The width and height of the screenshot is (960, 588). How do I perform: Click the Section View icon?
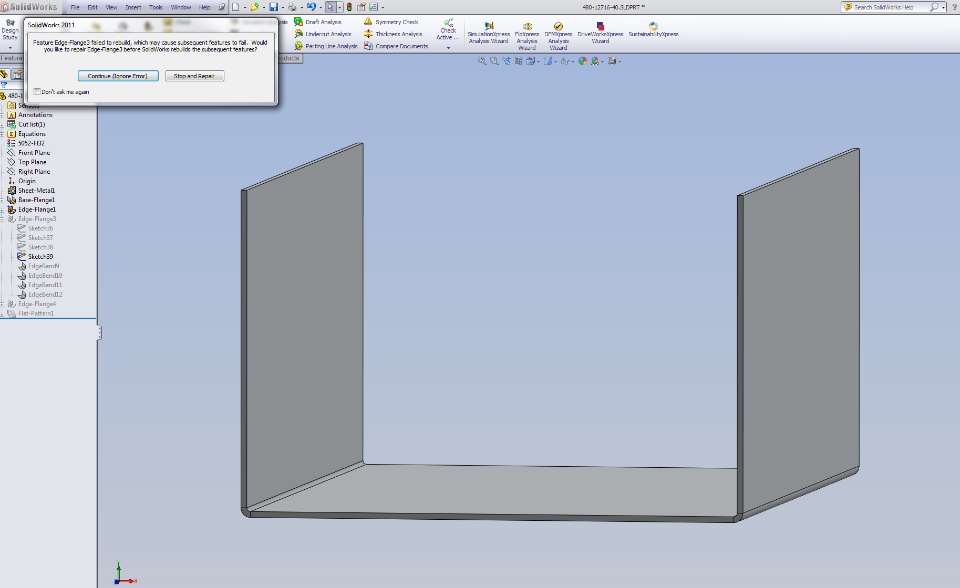click(x=519, y=61)
